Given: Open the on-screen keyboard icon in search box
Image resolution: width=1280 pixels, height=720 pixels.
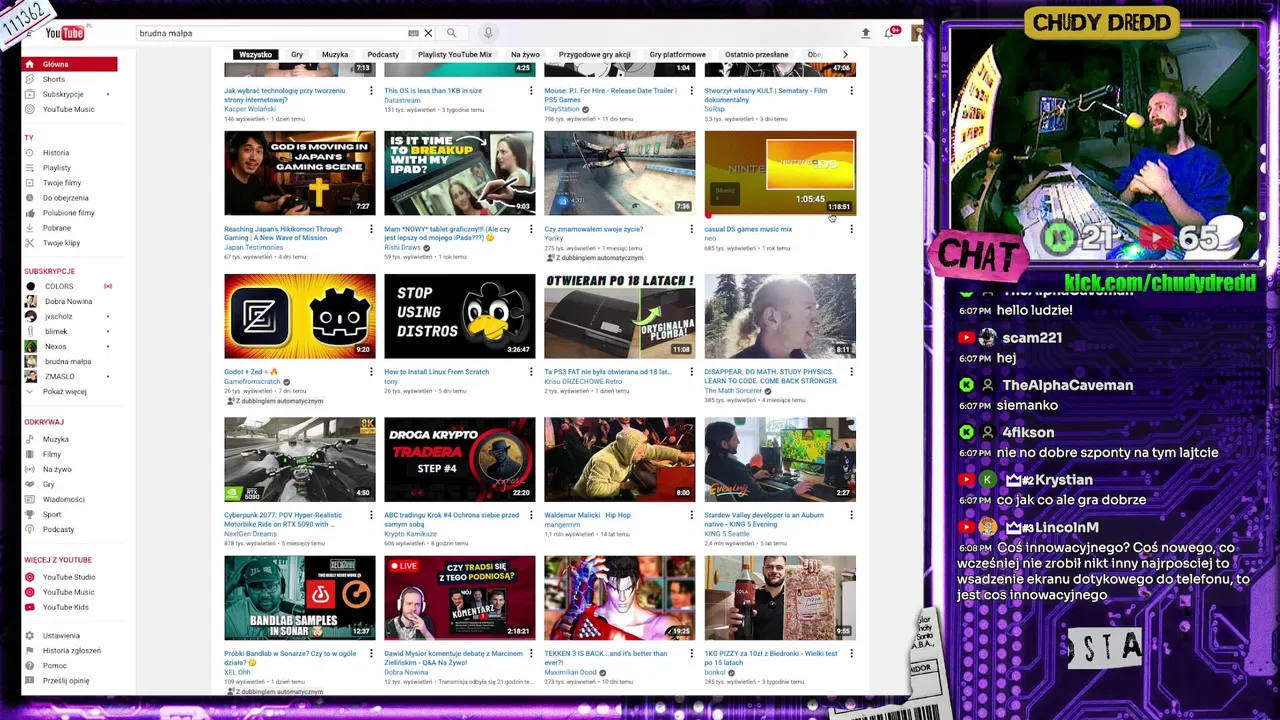Looking at the screenshot, I should (x=413, y=33).
